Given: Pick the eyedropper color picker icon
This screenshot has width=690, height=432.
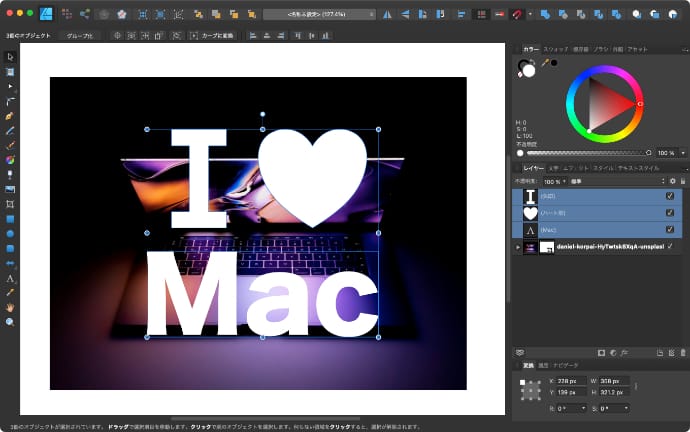Looking at the screenshot, I should pos(544,62).
